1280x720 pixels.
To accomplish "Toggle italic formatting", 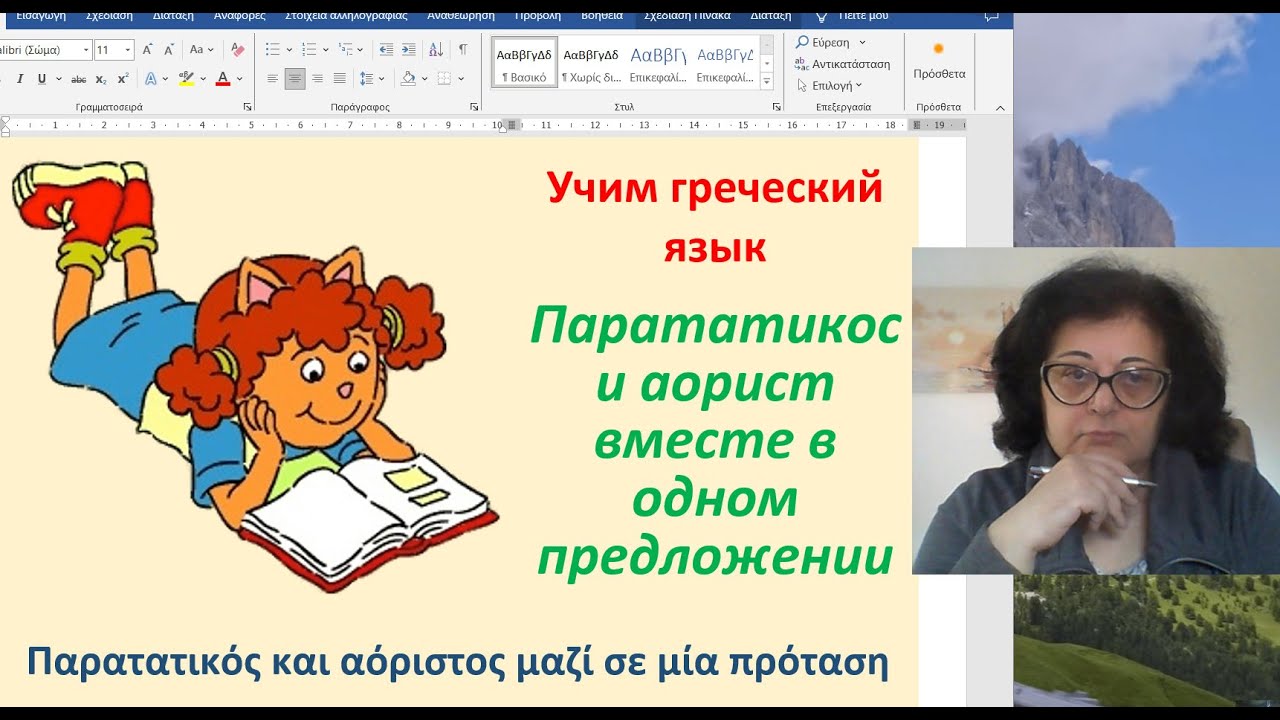I will [19, 78].
